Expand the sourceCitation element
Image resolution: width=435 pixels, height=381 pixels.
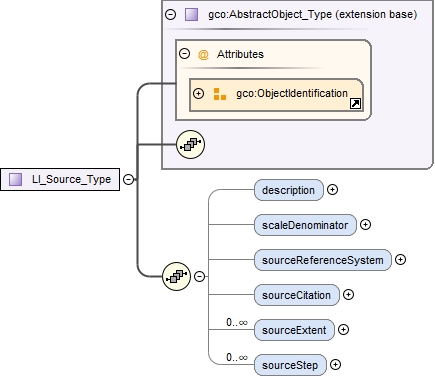coord(348,295)
